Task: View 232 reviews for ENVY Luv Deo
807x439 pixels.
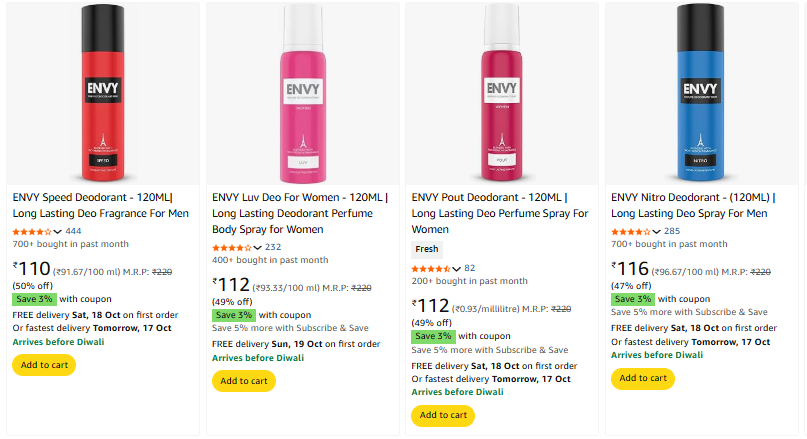Action: [273, 248]
